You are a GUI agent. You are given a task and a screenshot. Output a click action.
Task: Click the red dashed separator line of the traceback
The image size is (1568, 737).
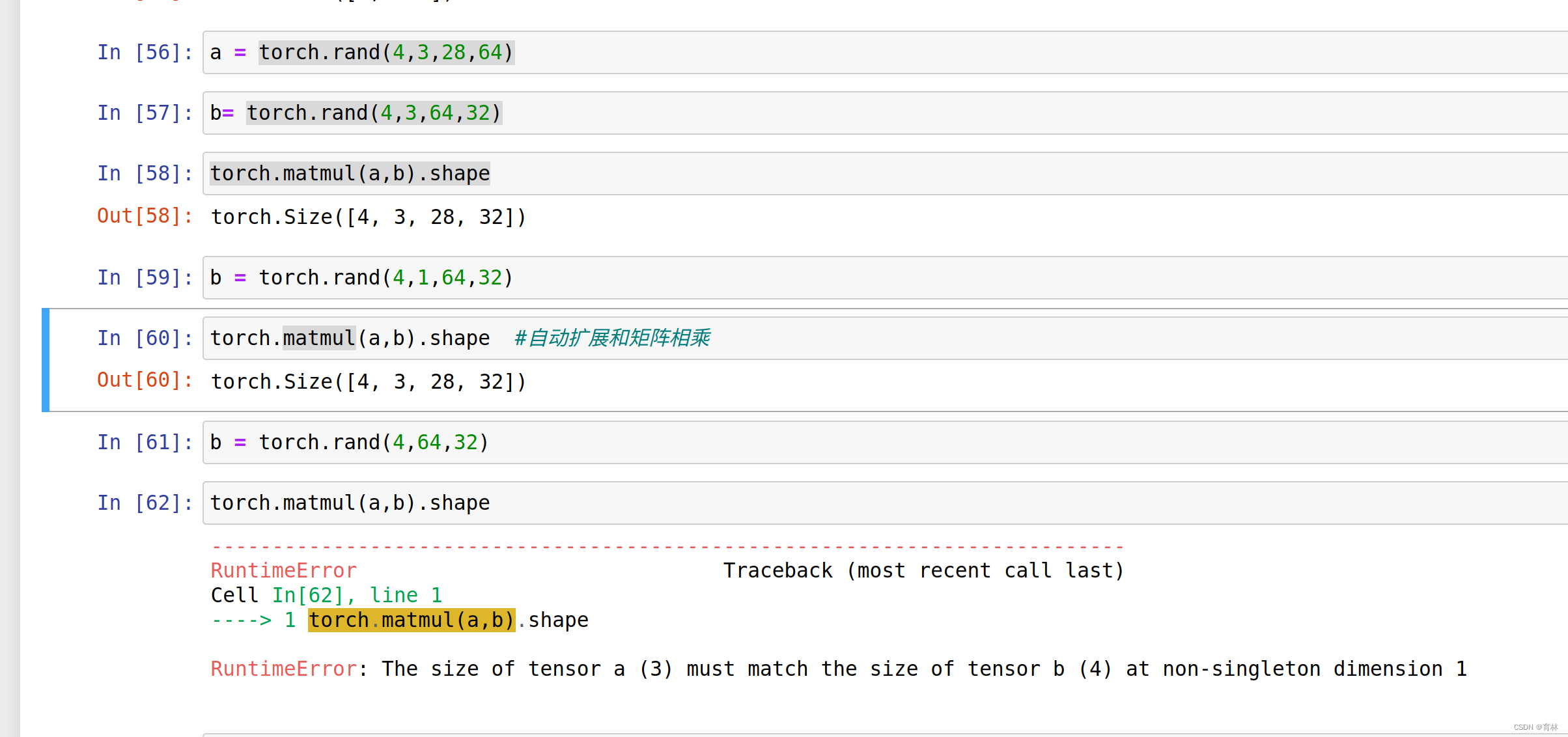coord(668,547)
